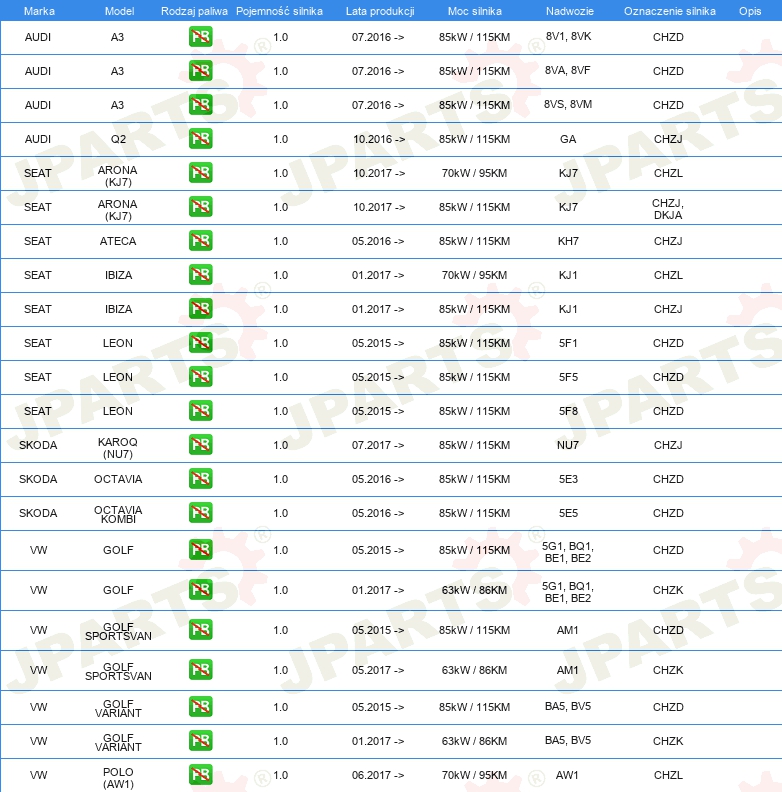782x792 pixels.
Task: Click the fuel icon for VW Golf CHZK 63kW
Action: click(x=201, y=589)
